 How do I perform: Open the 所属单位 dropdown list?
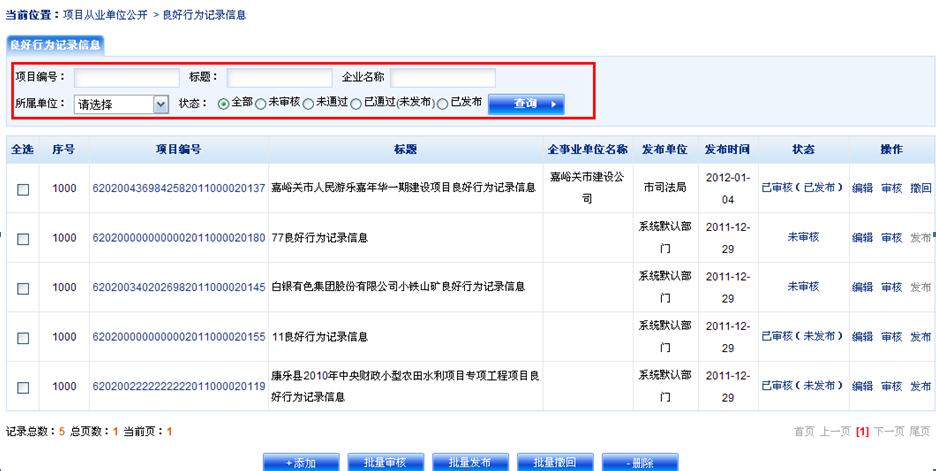(121, 104)
